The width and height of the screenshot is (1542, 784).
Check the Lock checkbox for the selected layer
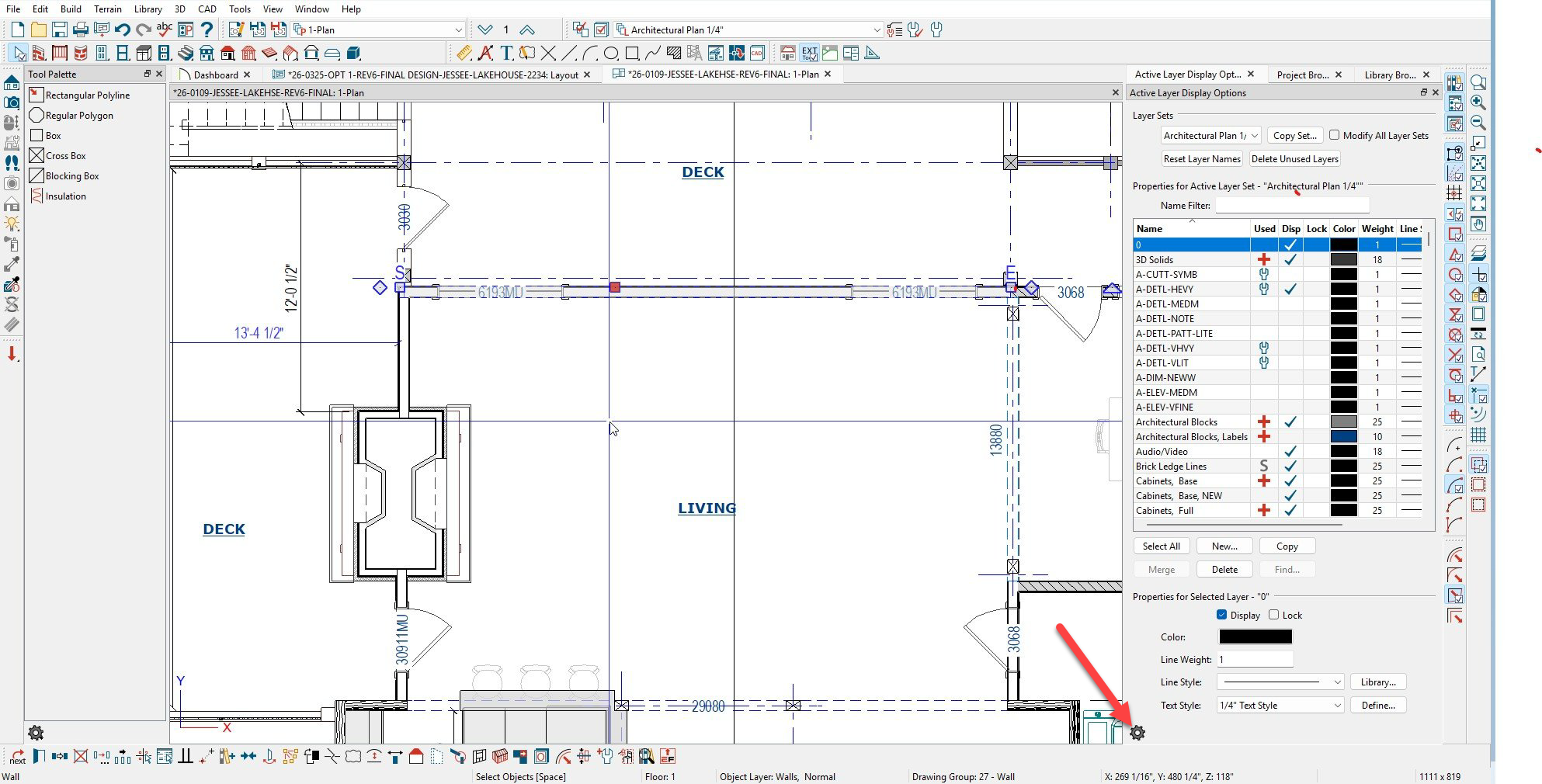click(1273, 615)
